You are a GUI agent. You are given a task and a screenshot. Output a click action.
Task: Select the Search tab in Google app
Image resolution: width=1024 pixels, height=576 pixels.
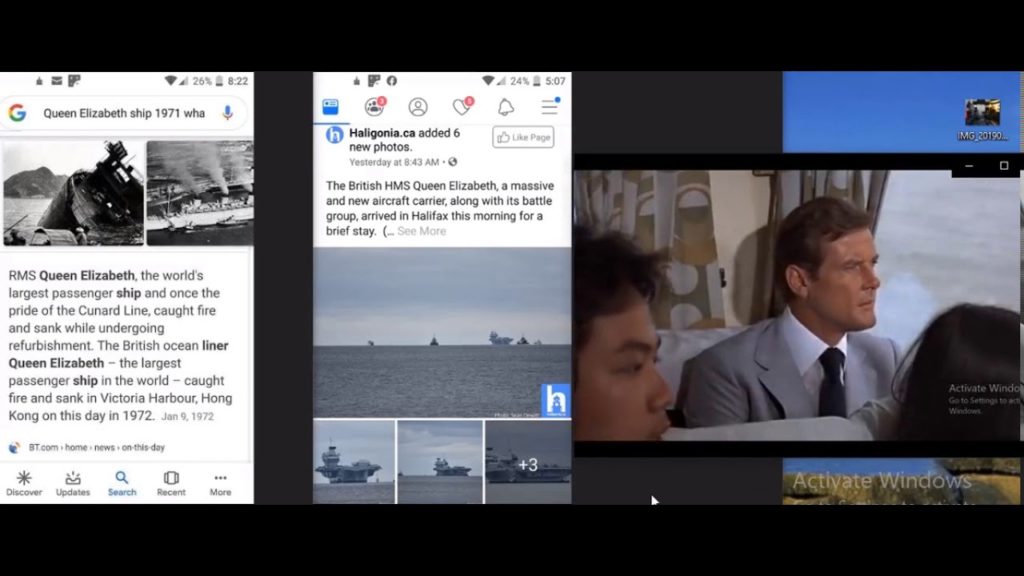122,483
